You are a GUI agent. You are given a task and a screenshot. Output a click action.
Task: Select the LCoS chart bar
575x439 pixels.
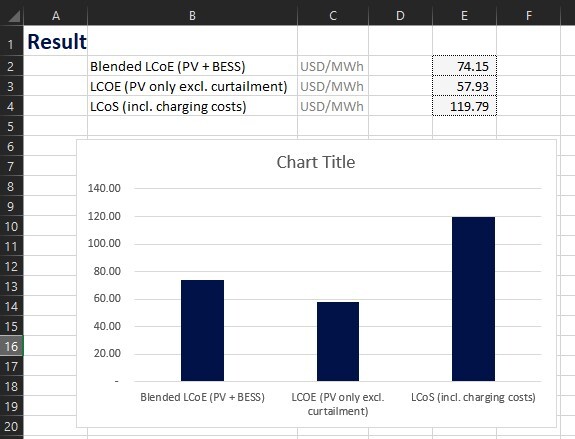[473, 299]
